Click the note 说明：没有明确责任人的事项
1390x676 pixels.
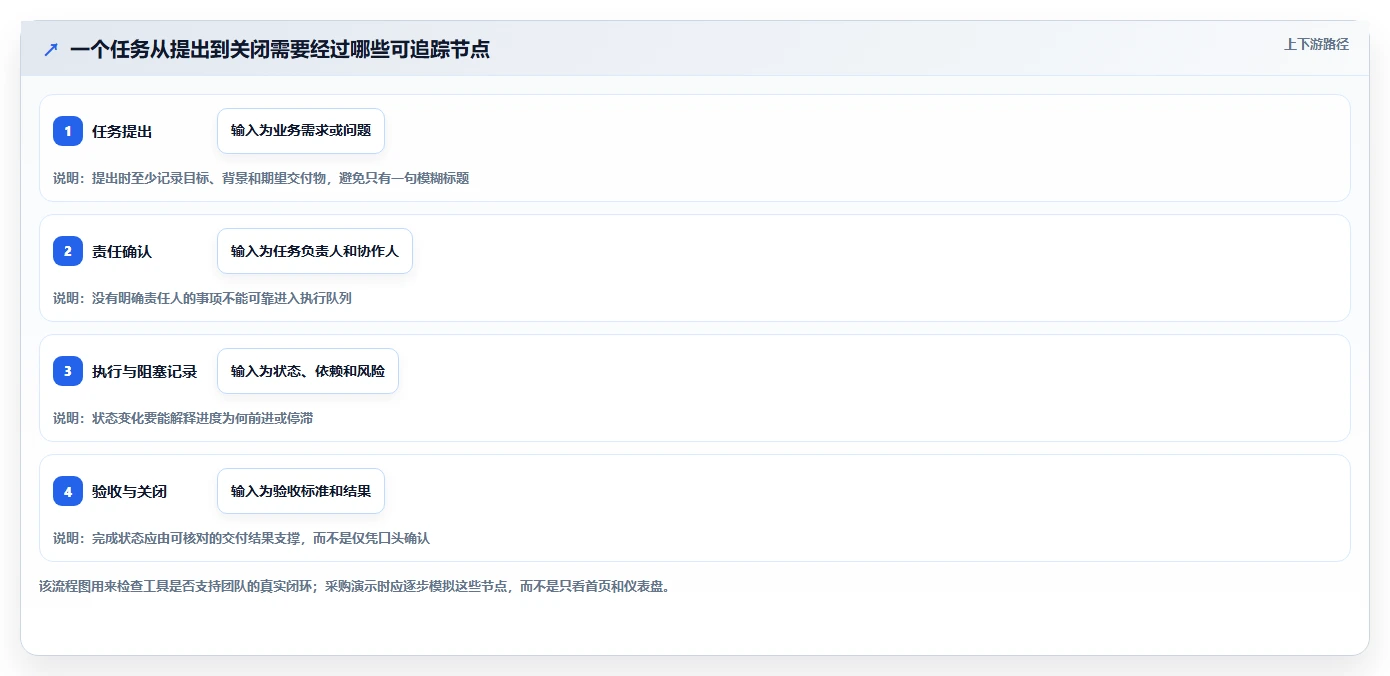coord(202,298)
